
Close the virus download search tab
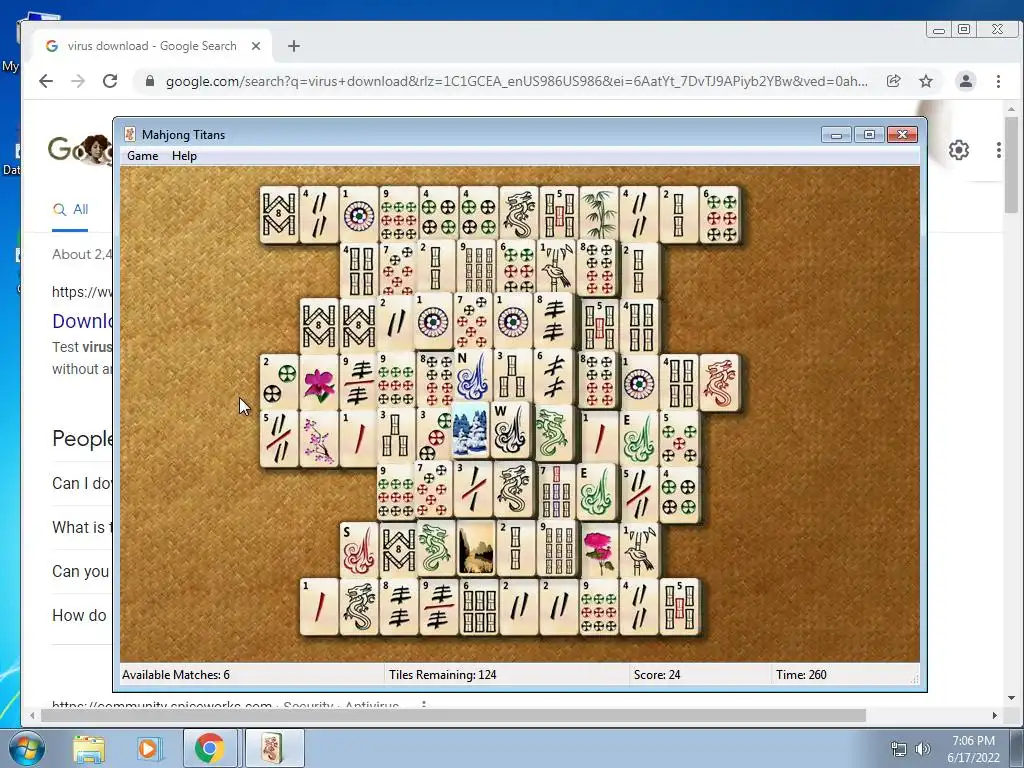256,46
